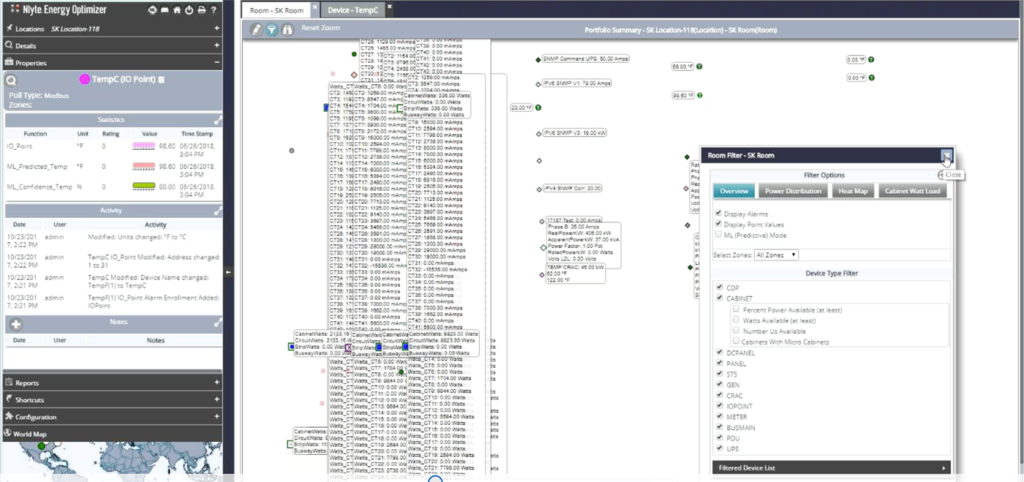
Task: Click the magnifier icon beside TempC
Action: [11, 80]
